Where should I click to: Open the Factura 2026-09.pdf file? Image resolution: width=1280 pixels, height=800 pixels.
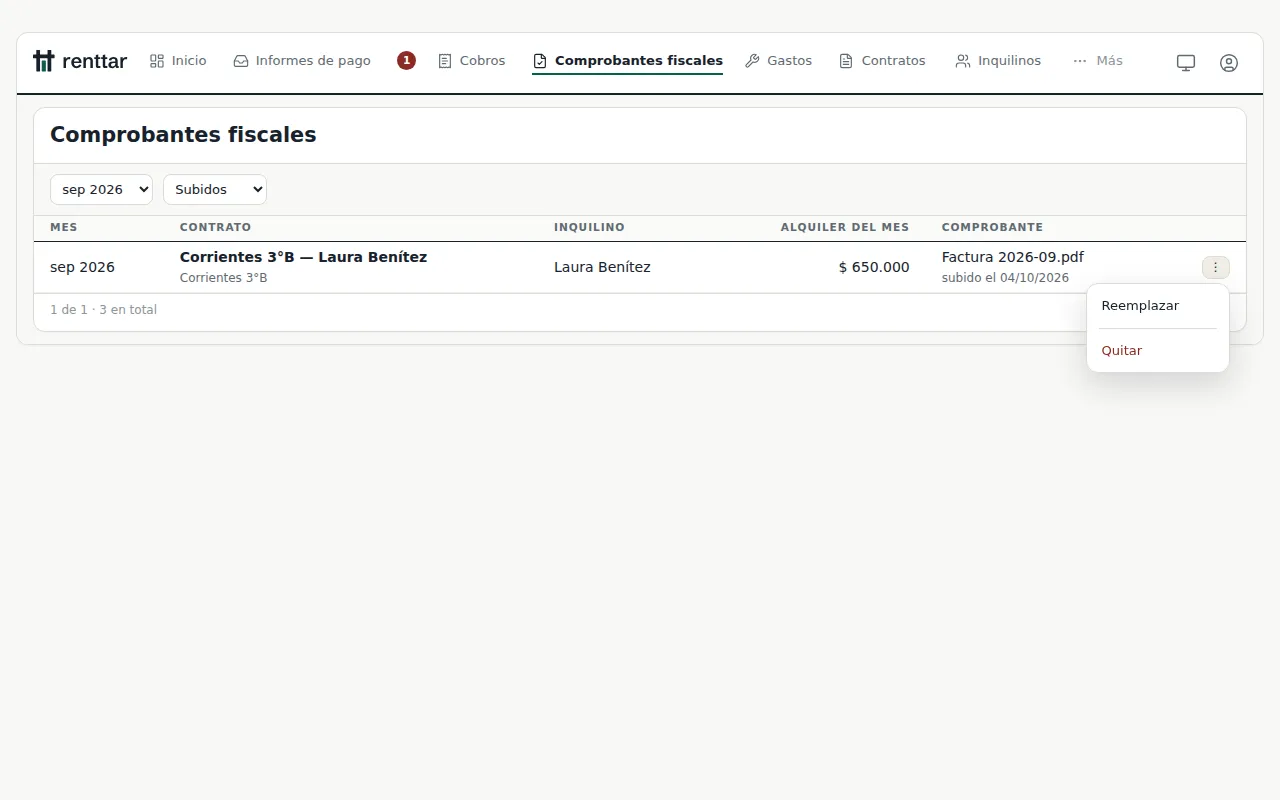1013,257
